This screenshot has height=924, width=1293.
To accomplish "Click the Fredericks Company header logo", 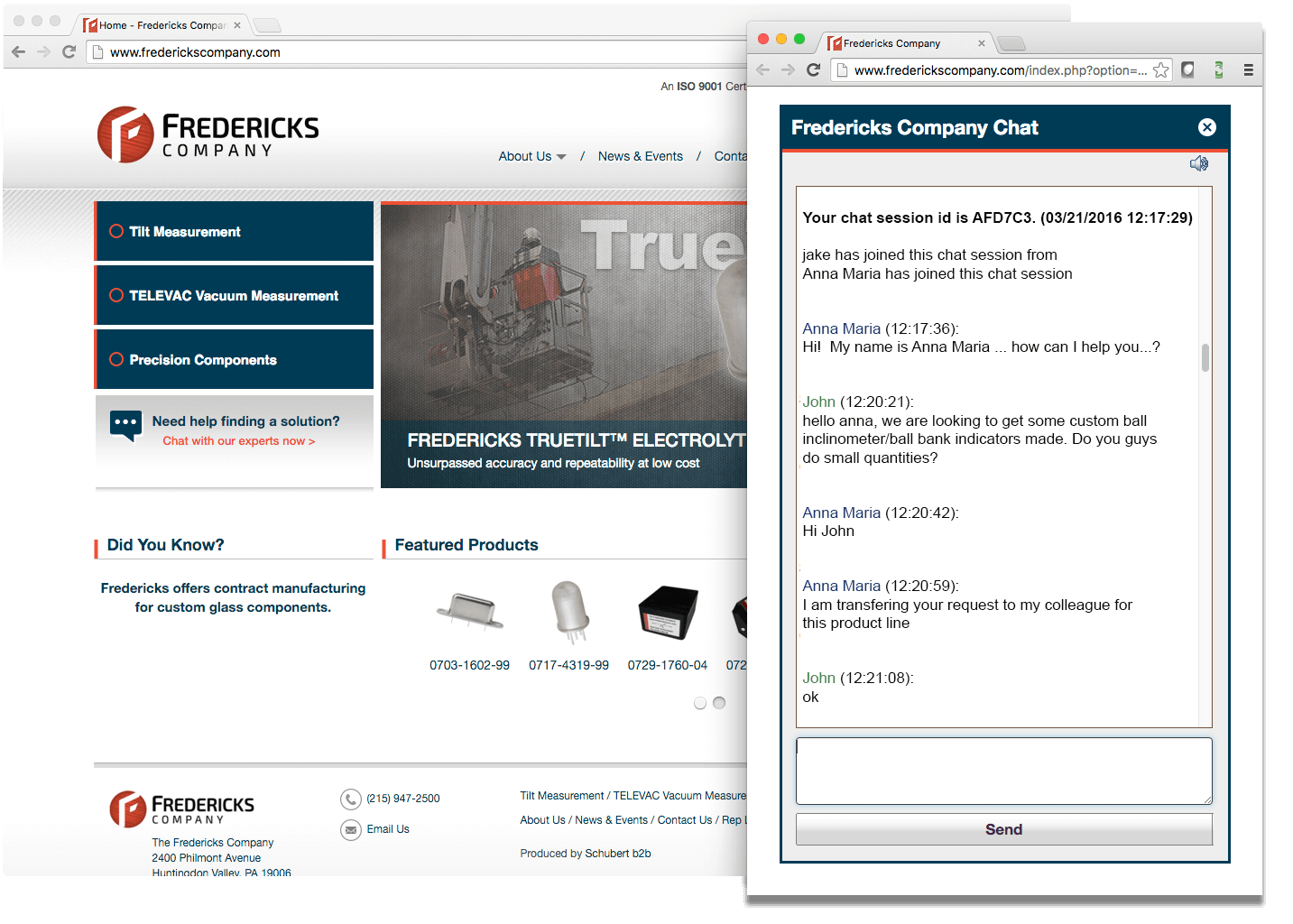I will point(208,135).
